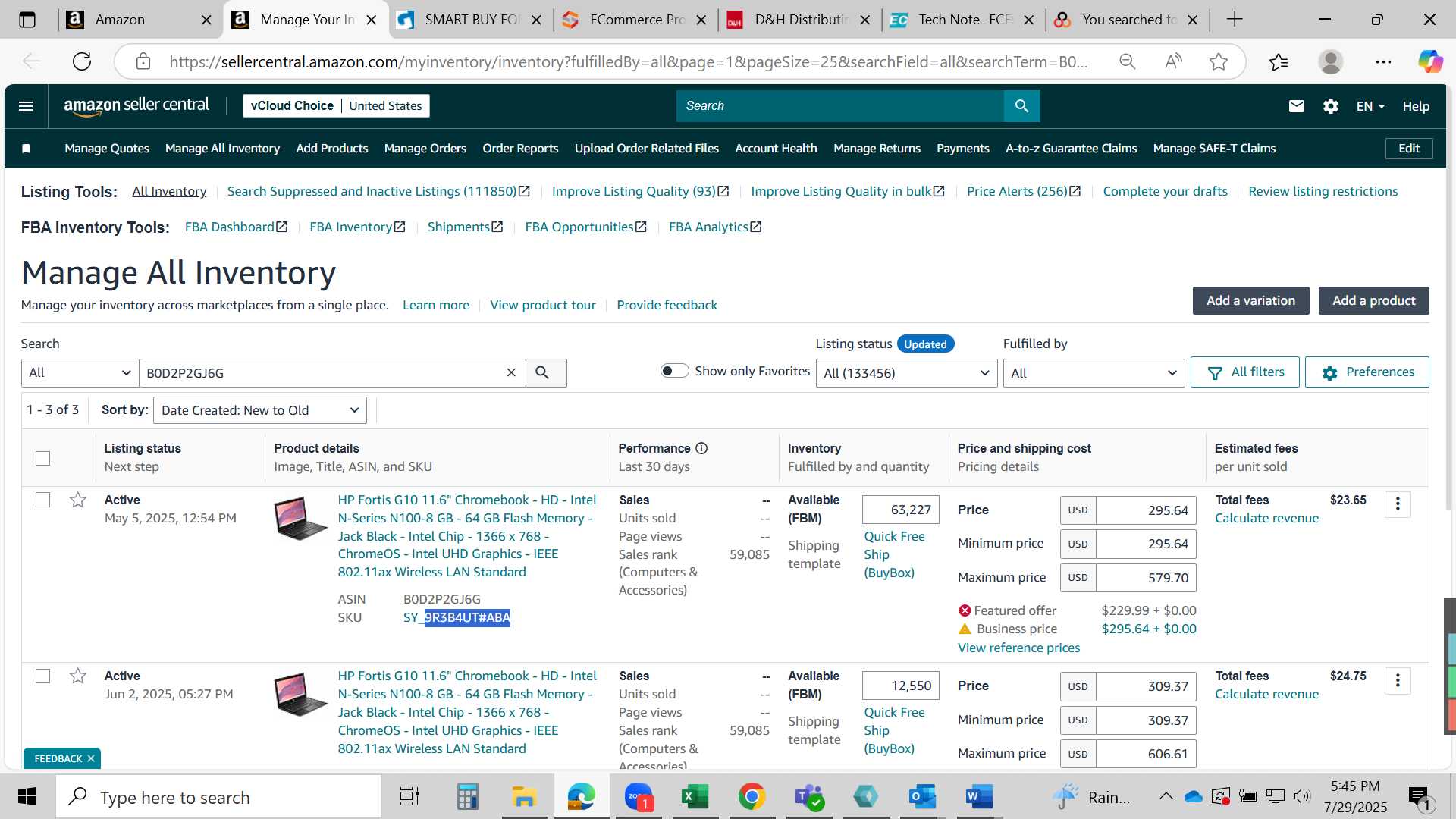This screenshot has width=1456, height=819.
Task: Clear the inventory search term with X
Action: pyautogui.click(x=511, y=372)
